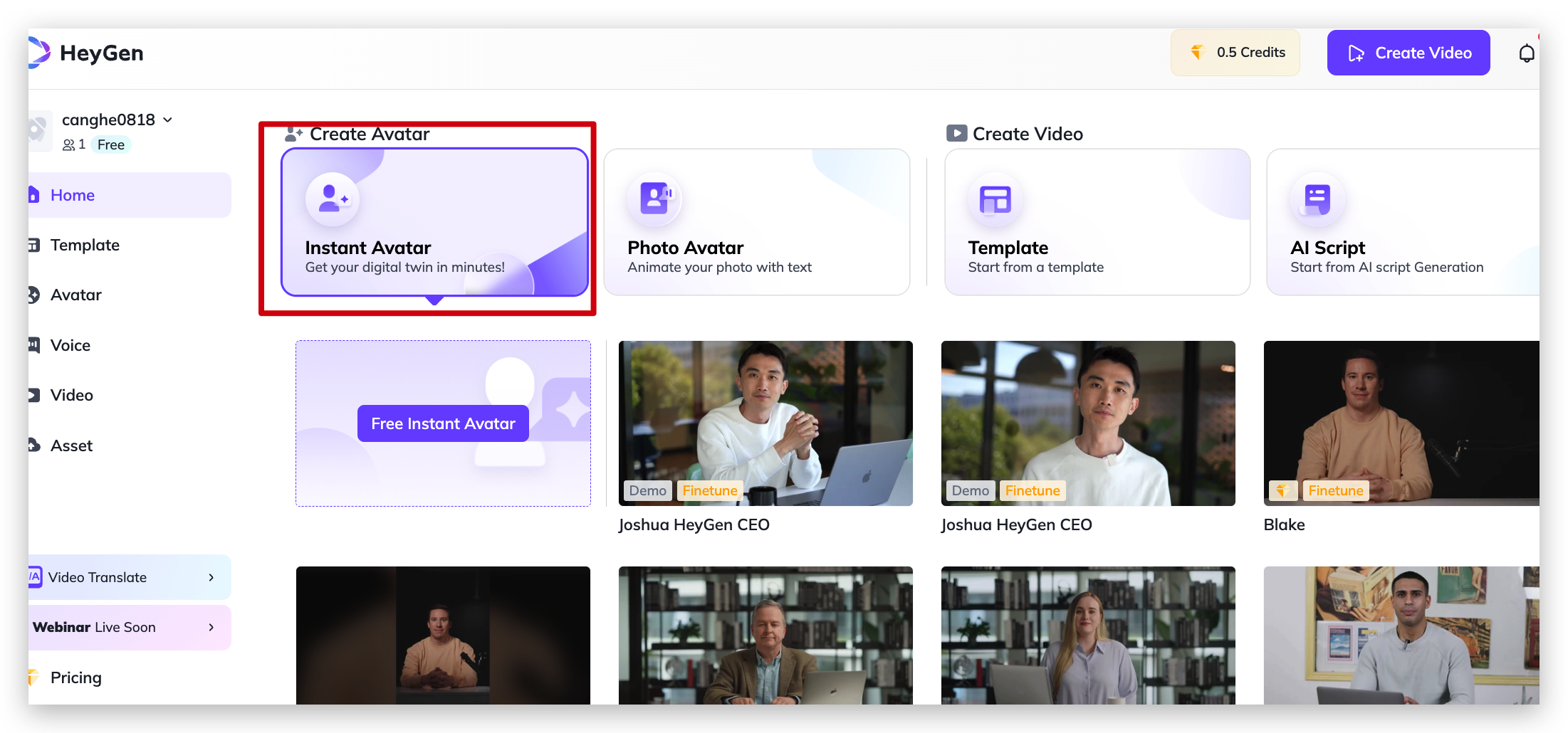Image resolution: width=1568 pixels, height=733 pixels.
Task: Click the Free Instant Avatar button
Action: pos(443,423)
